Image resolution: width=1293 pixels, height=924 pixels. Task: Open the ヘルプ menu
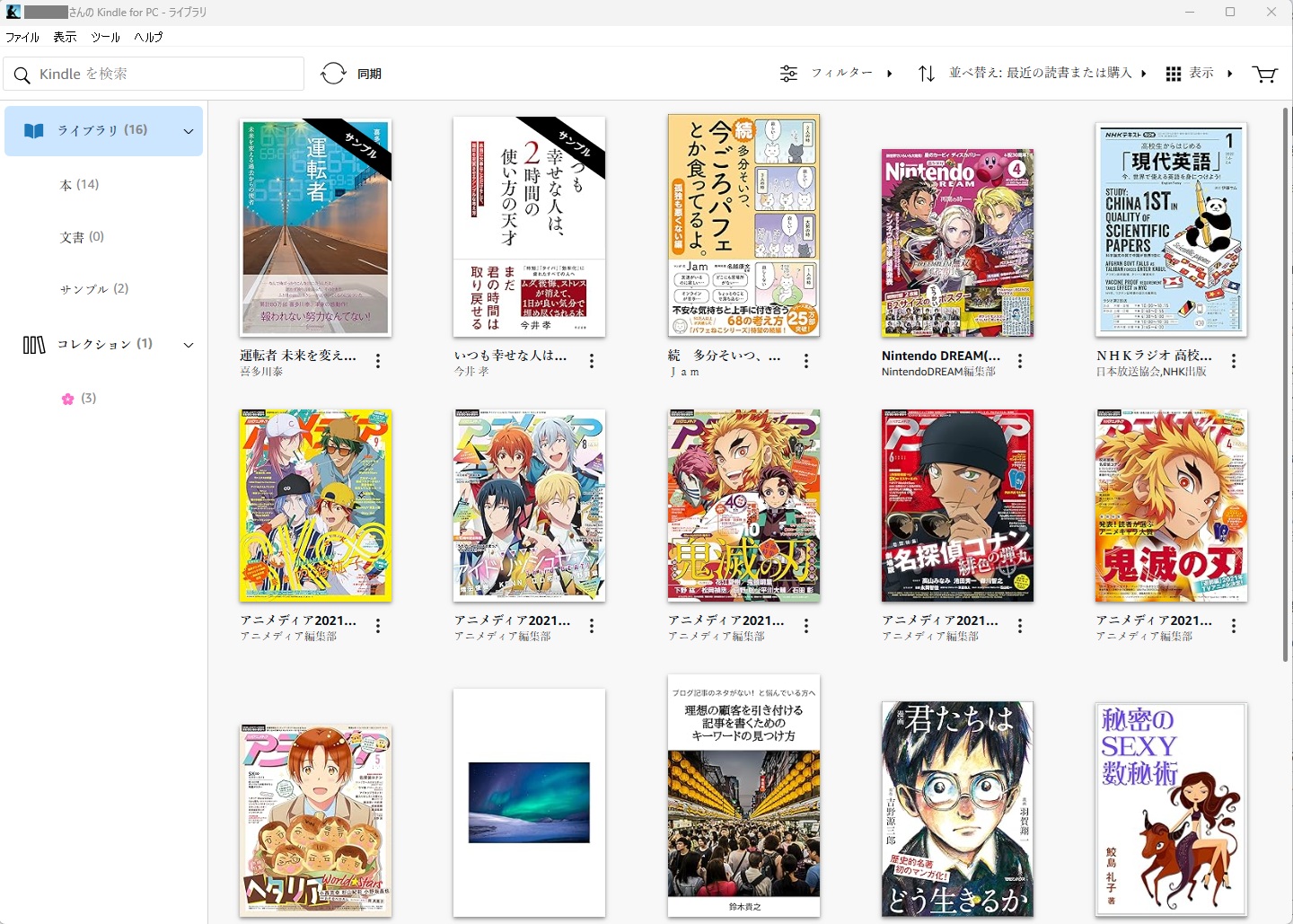coord(148,37)
